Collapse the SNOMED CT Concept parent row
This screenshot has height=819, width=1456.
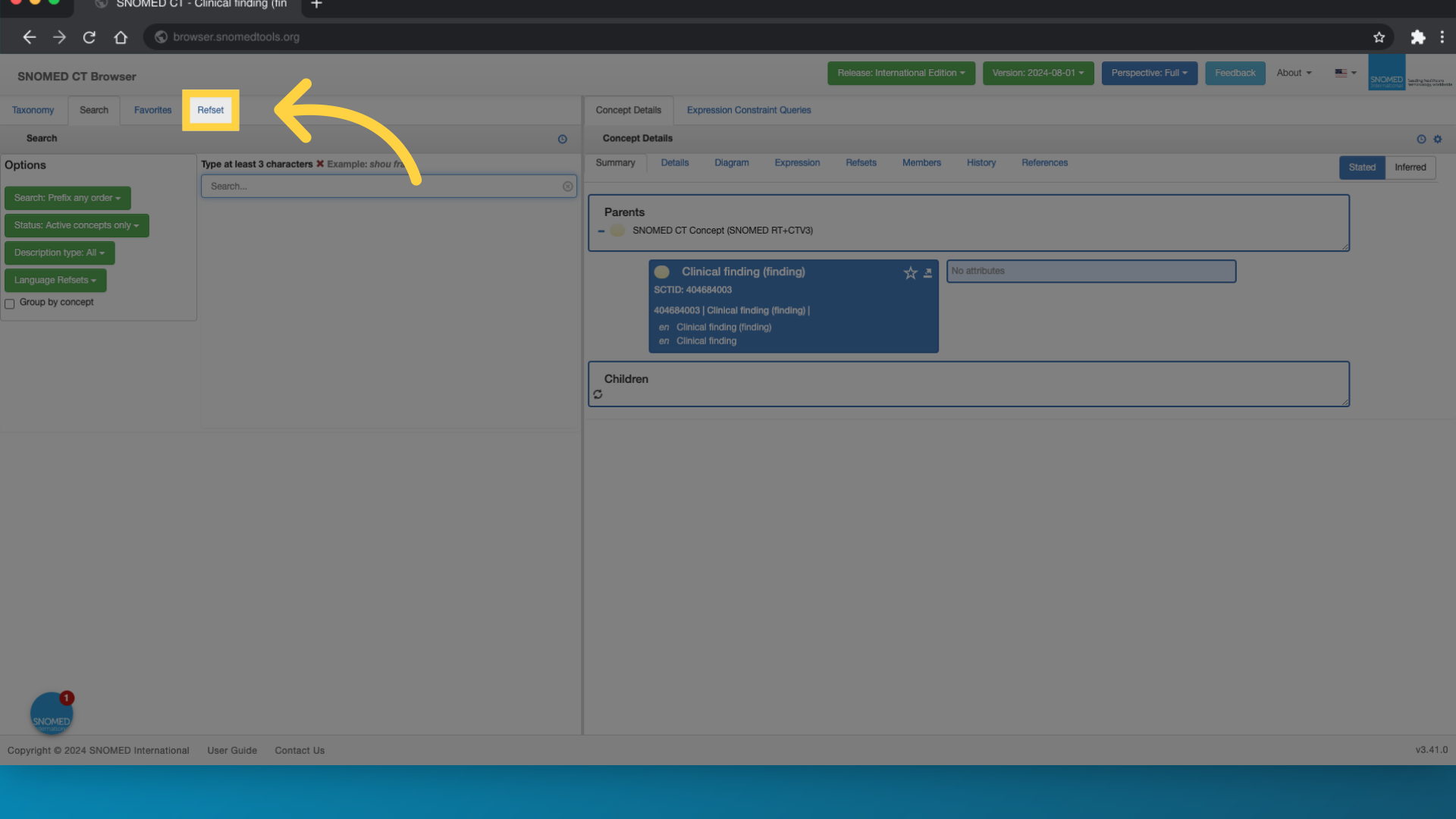(x=601, y=231)
